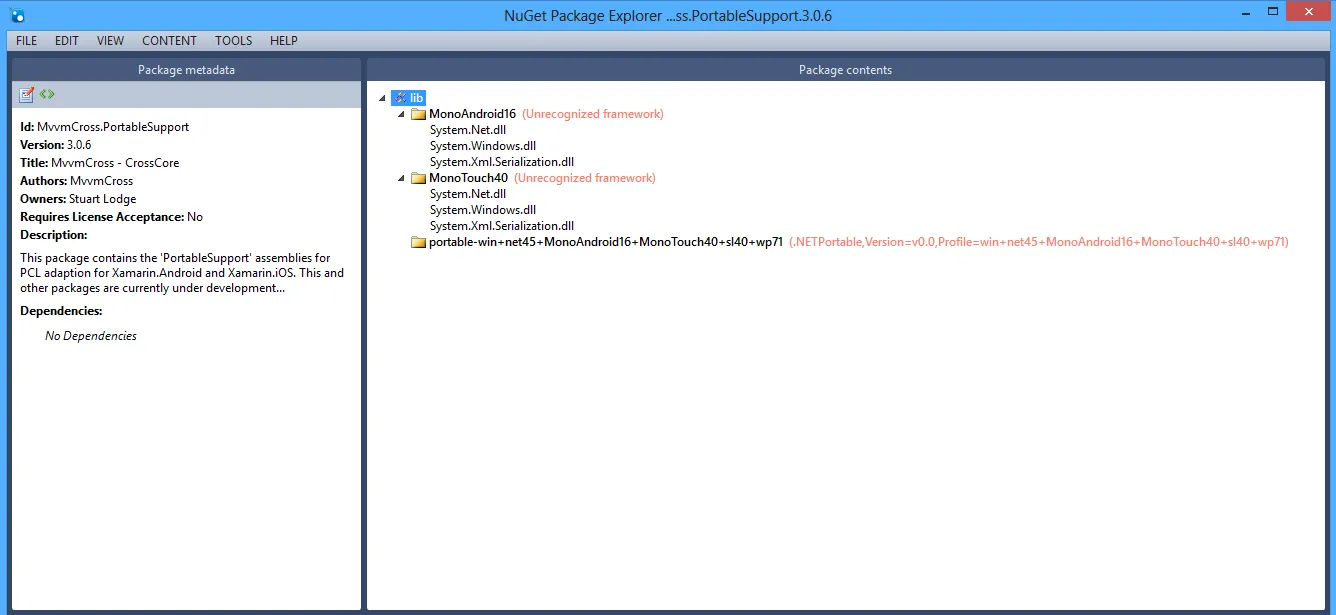The image size is (1336, 615).
Task: Select the portable-win+net45+MonoAndroid16 folder
Action: [606, 242]
